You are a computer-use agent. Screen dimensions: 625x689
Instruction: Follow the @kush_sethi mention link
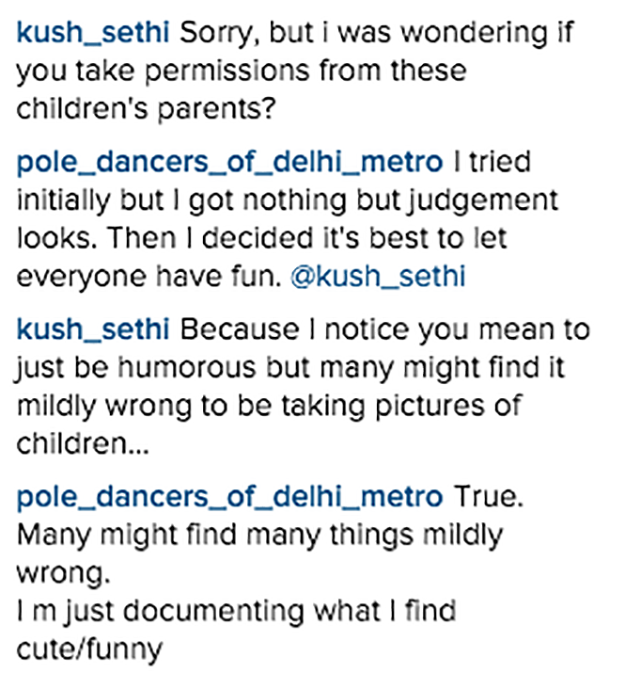pyautogui.click(x=378, y=276)
